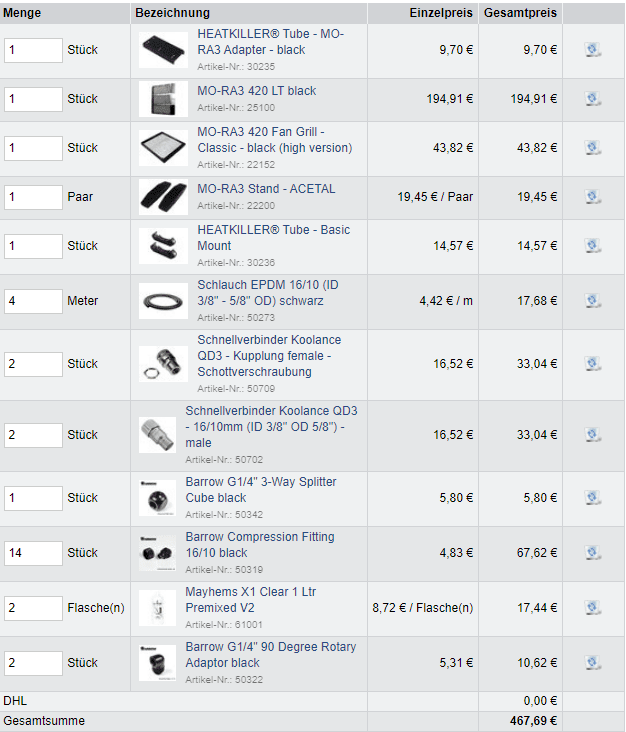This screenshot has height=732, width=626.
Task: Click refresh icon for MO-RA3 420 LT black row
Action: coord(593,99)
